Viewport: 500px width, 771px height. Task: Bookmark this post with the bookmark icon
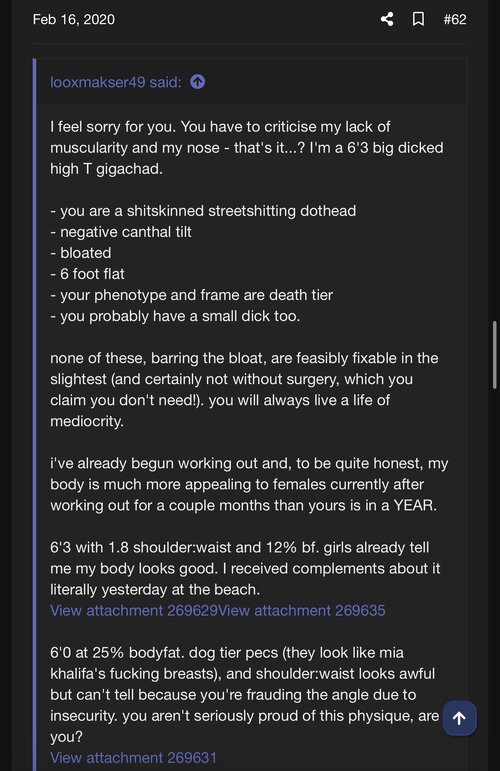point(418,19)
